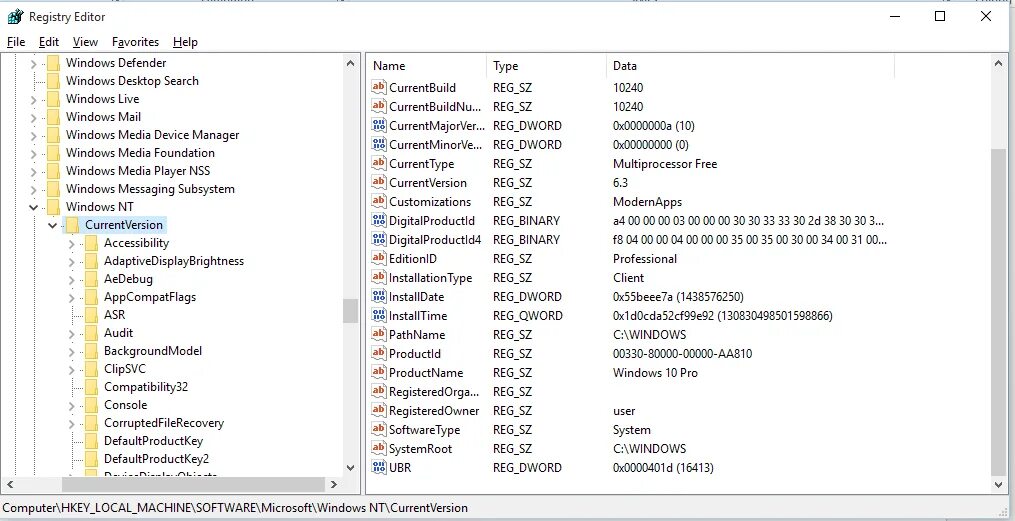Open the Help menu
This screenshot has width=1015, height=521.
tap(185, 42)
